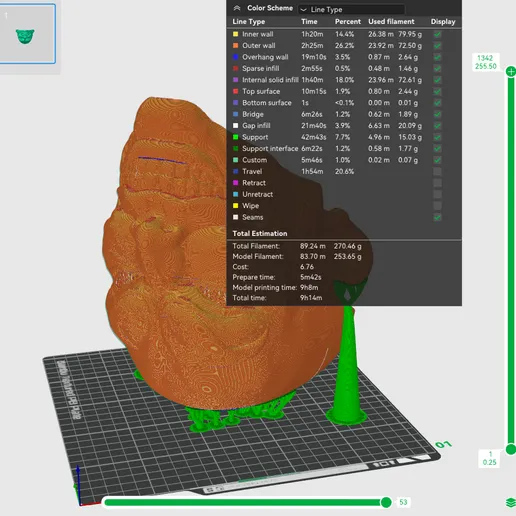Select the Sparse infill row label

click(260, 68)
